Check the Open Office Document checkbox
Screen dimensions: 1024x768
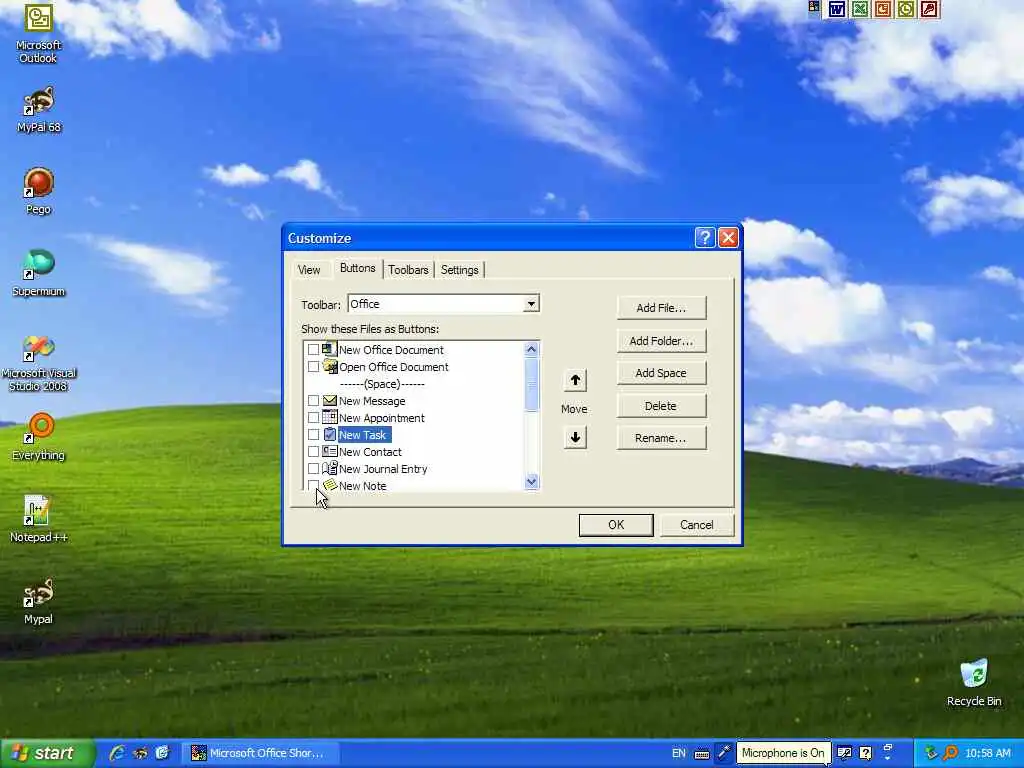tap(313, 367)
